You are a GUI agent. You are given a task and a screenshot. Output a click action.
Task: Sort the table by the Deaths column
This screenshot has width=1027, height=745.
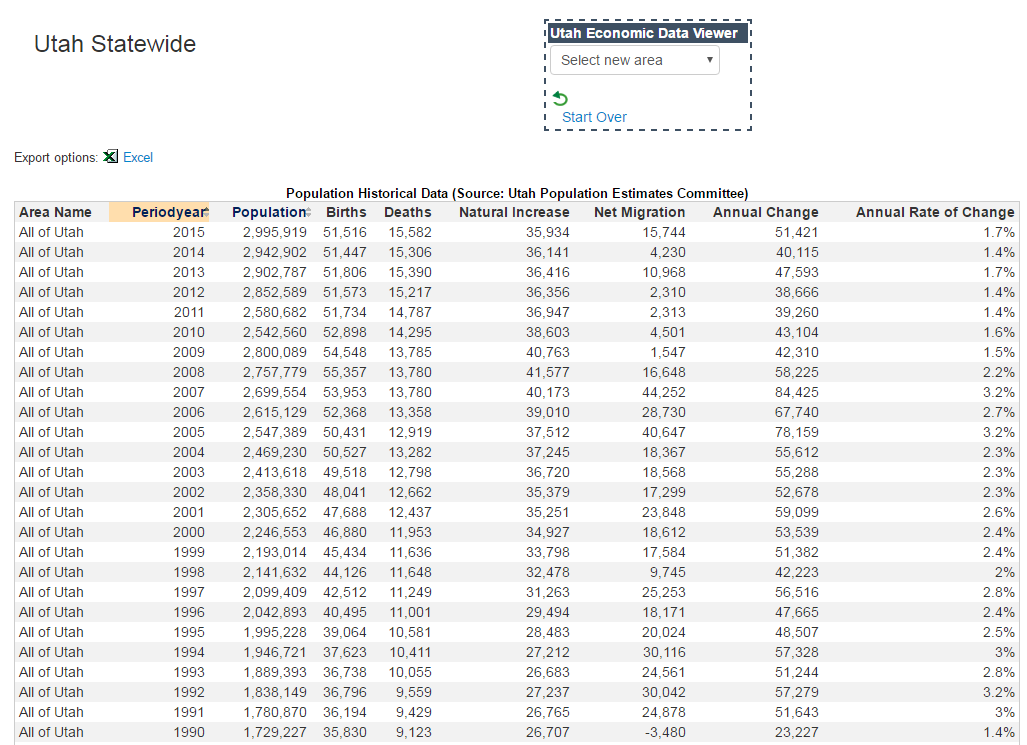[x=407, y=212]
